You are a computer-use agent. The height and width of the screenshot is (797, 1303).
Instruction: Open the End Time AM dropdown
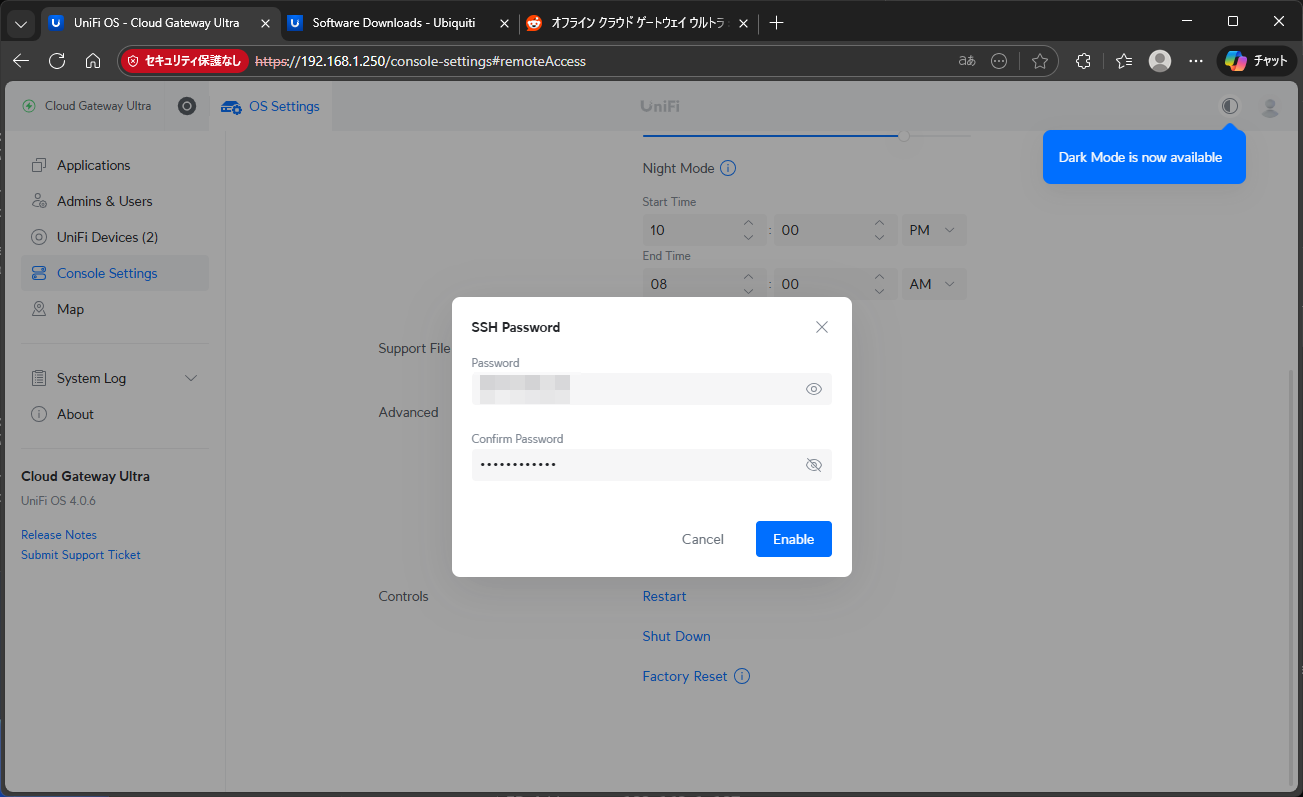[933, 284]
